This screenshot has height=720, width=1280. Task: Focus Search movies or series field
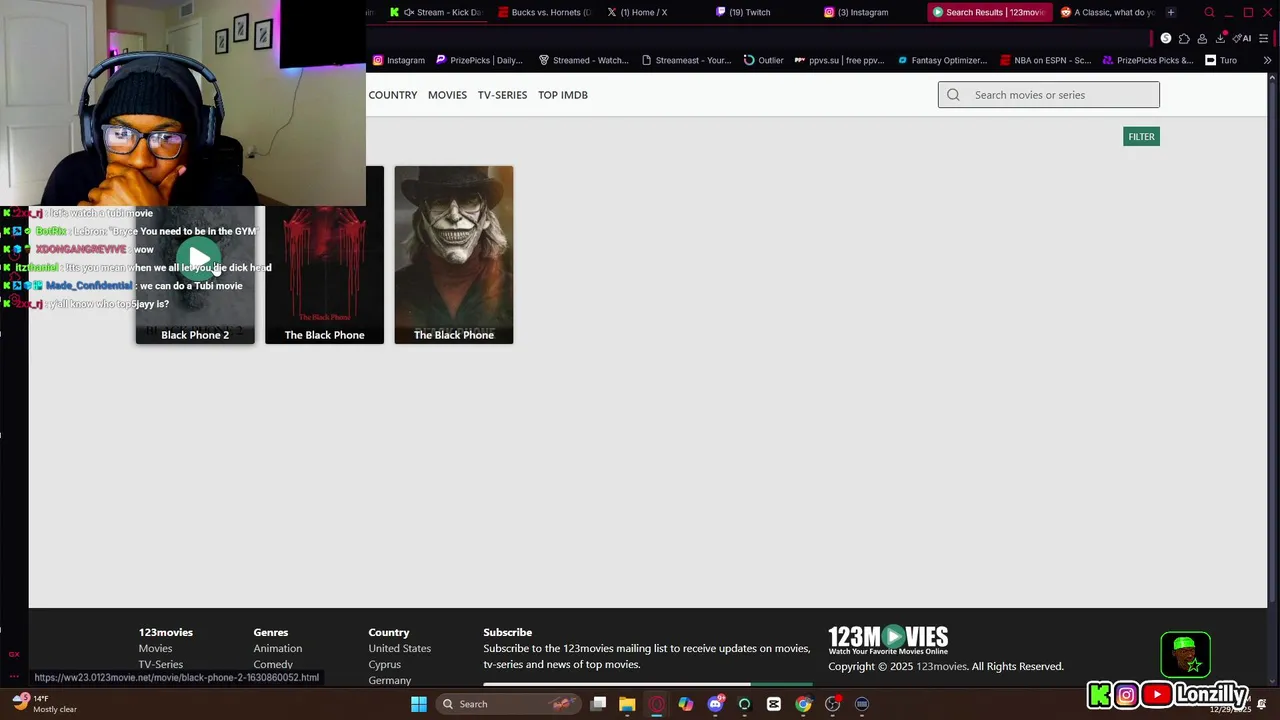[1049, 95]
